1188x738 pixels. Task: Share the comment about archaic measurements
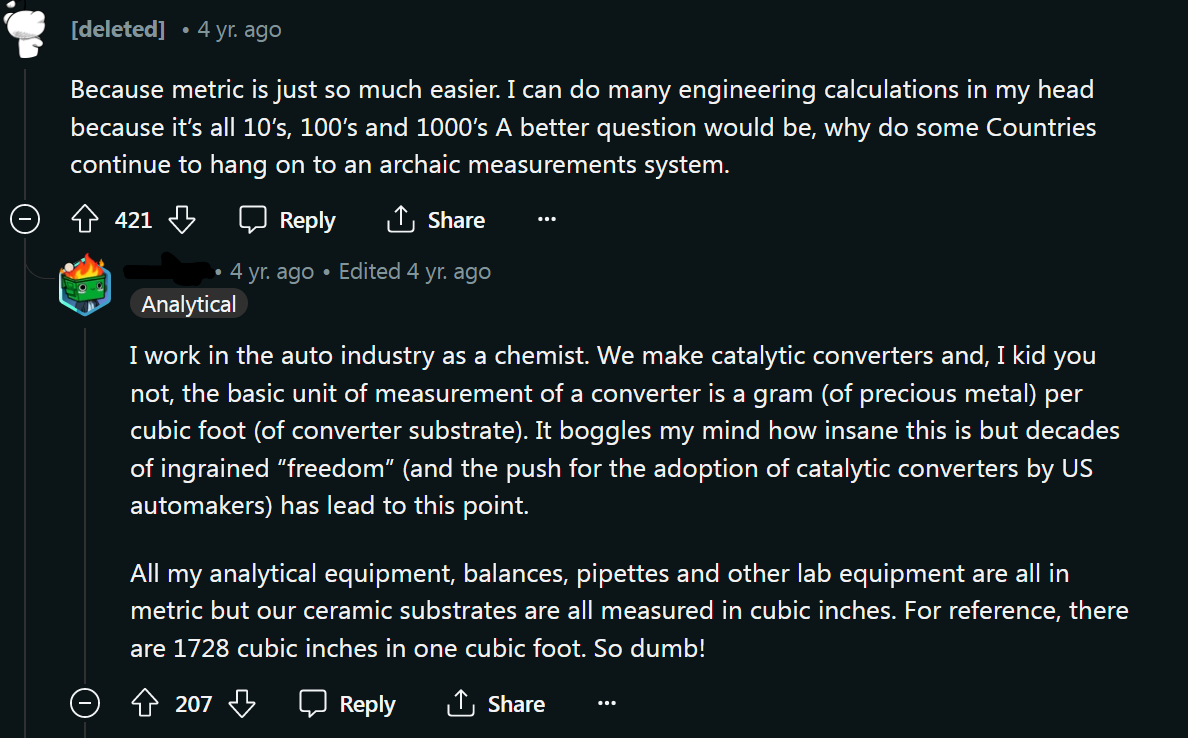pyautogui.click(x=436, y=220)
